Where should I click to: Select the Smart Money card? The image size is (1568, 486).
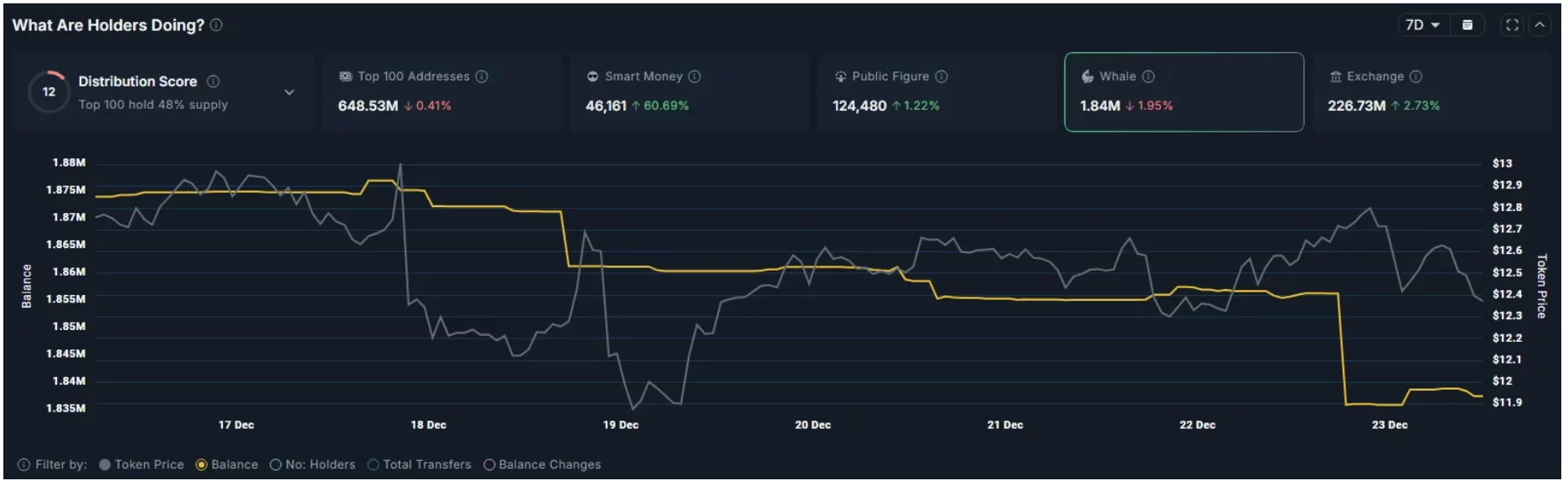click(x=689, y=92)
